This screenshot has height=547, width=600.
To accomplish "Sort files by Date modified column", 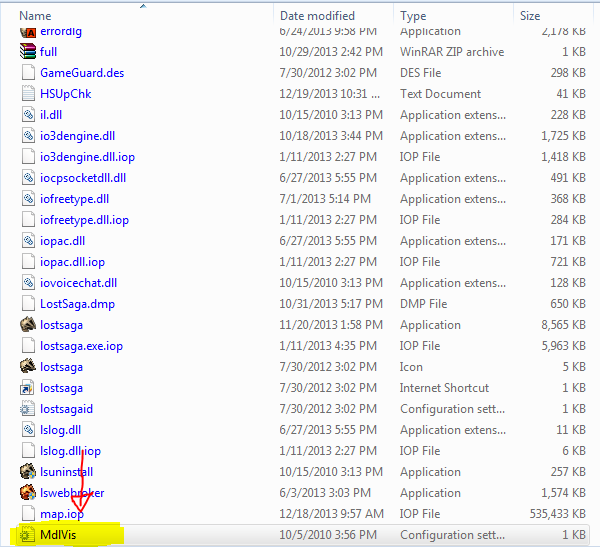I will click(x=317, y=16).
